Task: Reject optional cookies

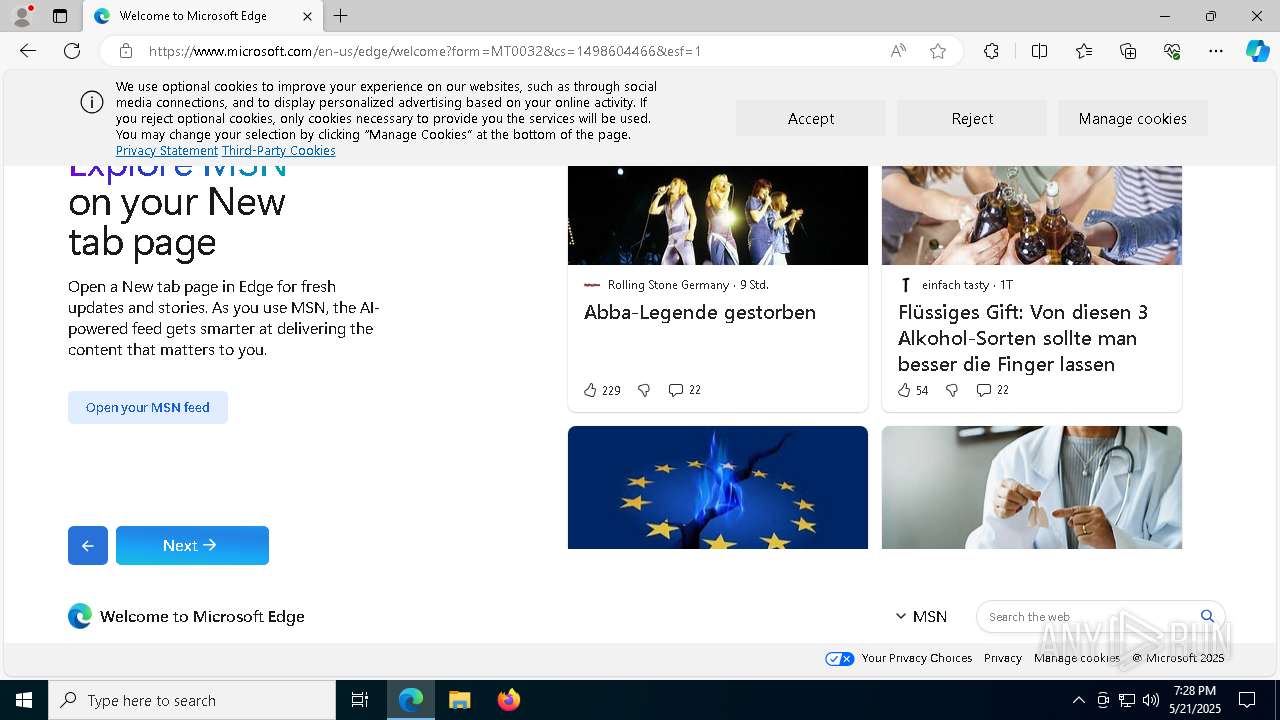Action: 972,118
